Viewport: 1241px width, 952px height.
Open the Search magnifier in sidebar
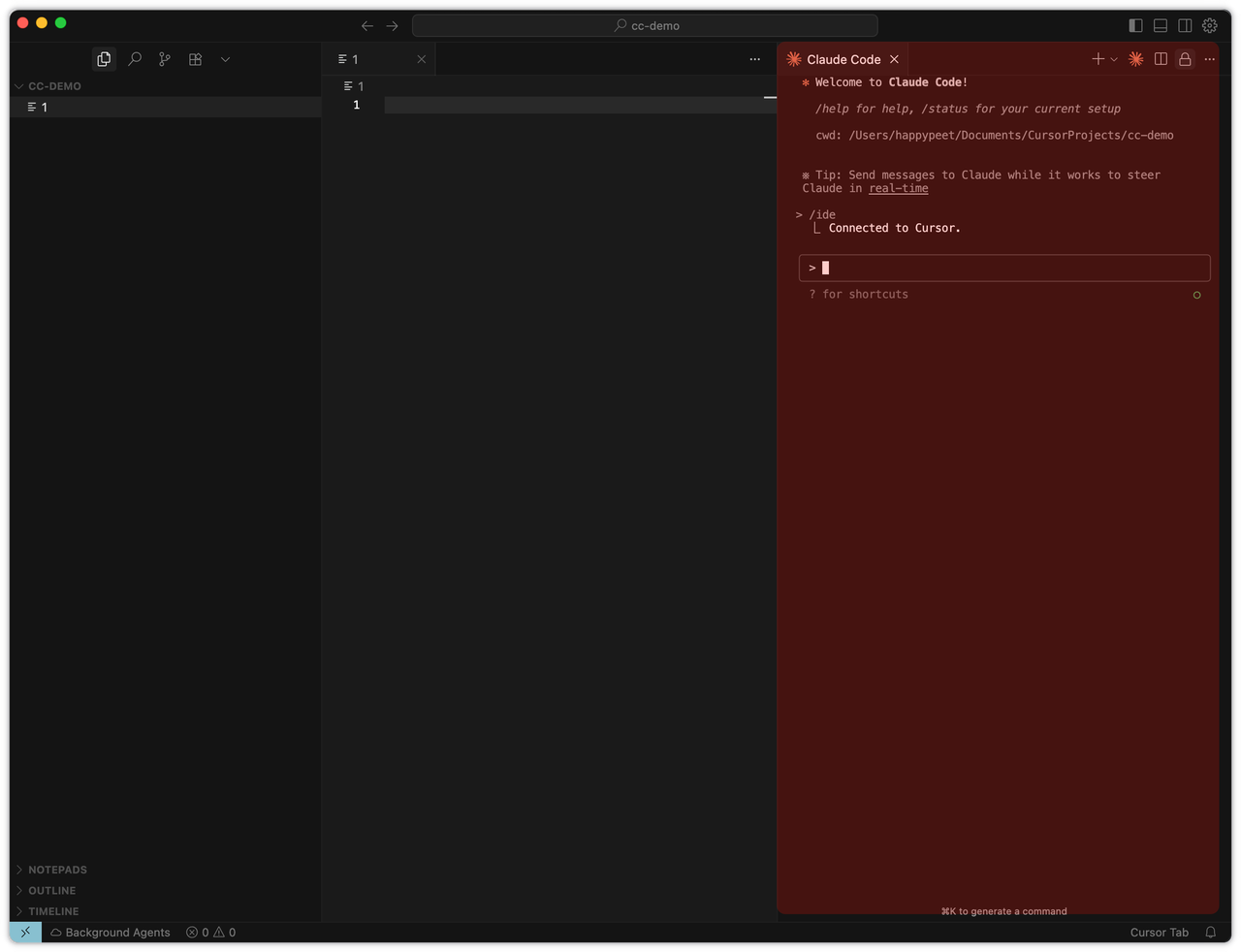135,59
